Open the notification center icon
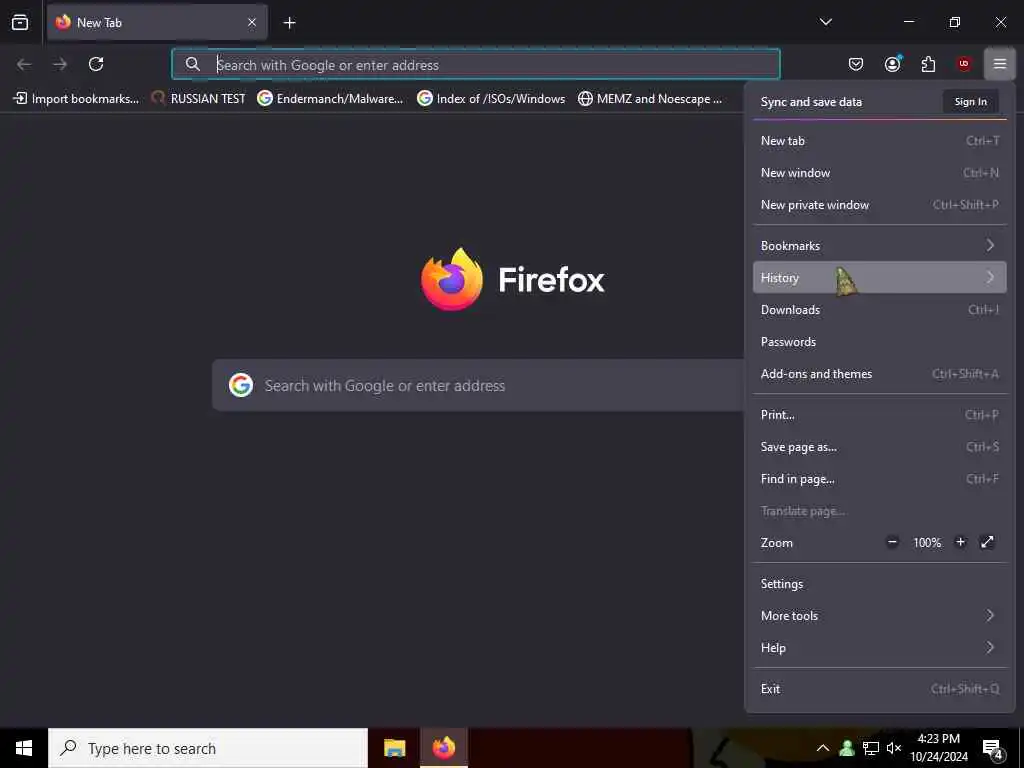The height and width of the screenshot is (768, 1024). (993, 749)
